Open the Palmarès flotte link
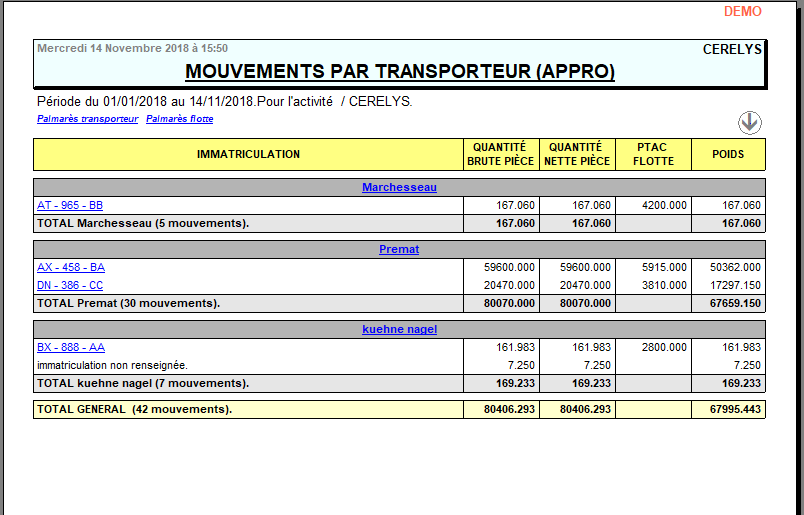 tap(179, 119)
